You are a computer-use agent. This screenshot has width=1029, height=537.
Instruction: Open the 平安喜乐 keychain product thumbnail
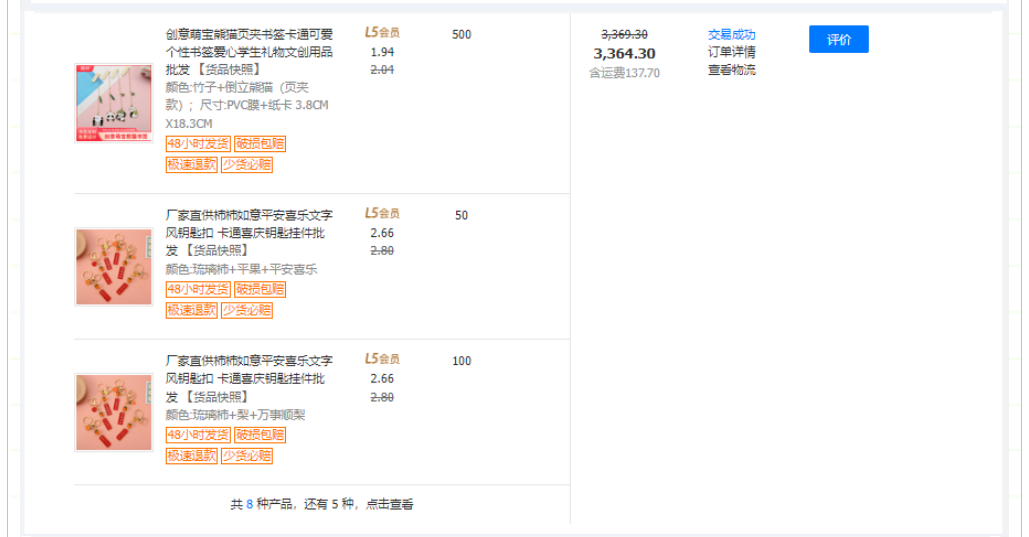113,267
